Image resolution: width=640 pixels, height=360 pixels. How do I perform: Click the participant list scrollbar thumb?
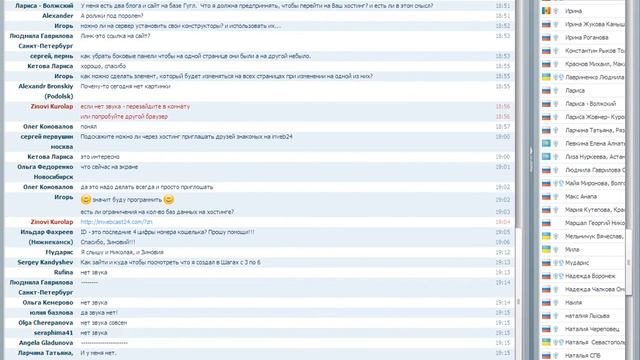[629, 262]
